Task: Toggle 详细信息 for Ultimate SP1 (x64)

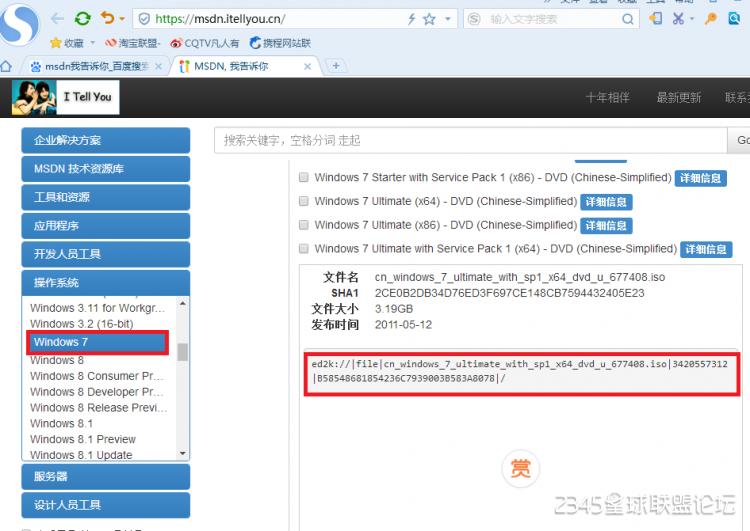Action: tap(706, 249)
